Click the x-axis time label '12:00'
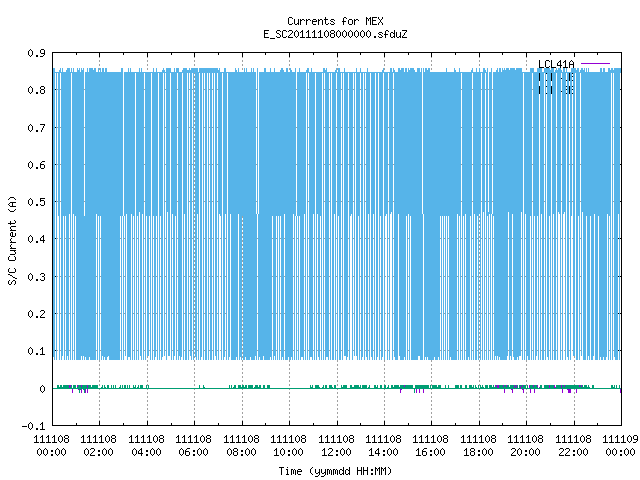 336,452
